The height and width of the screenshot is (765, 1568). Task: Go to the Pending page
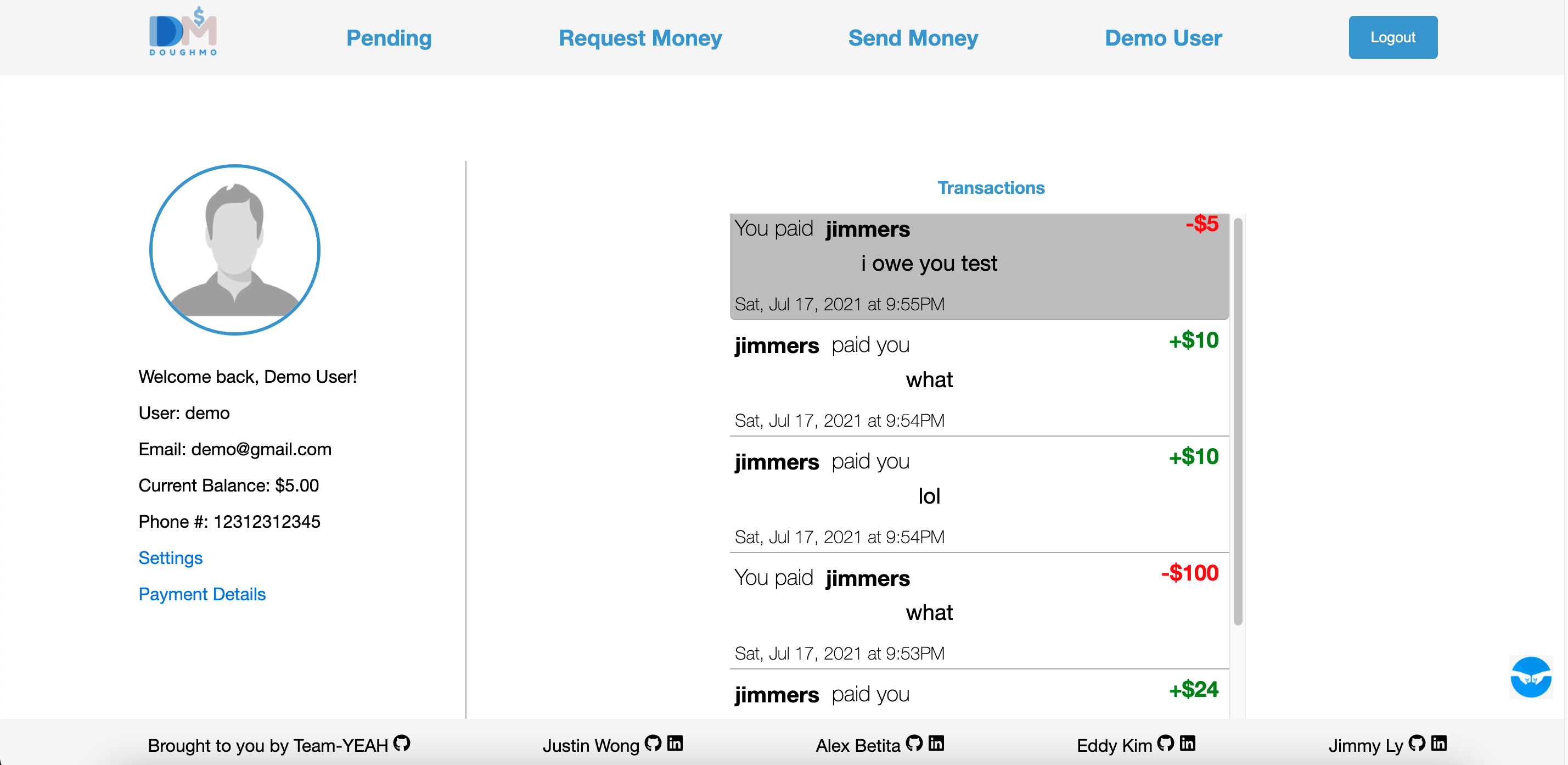pos(389,38)
